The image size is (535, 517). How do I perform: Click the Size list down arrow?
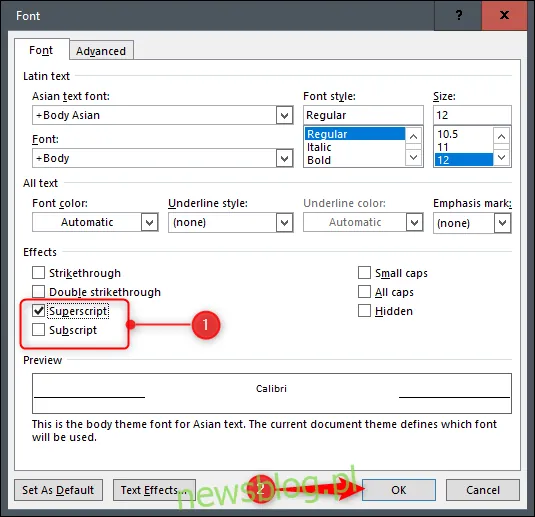pyautogui.click(x=501, y=157)
